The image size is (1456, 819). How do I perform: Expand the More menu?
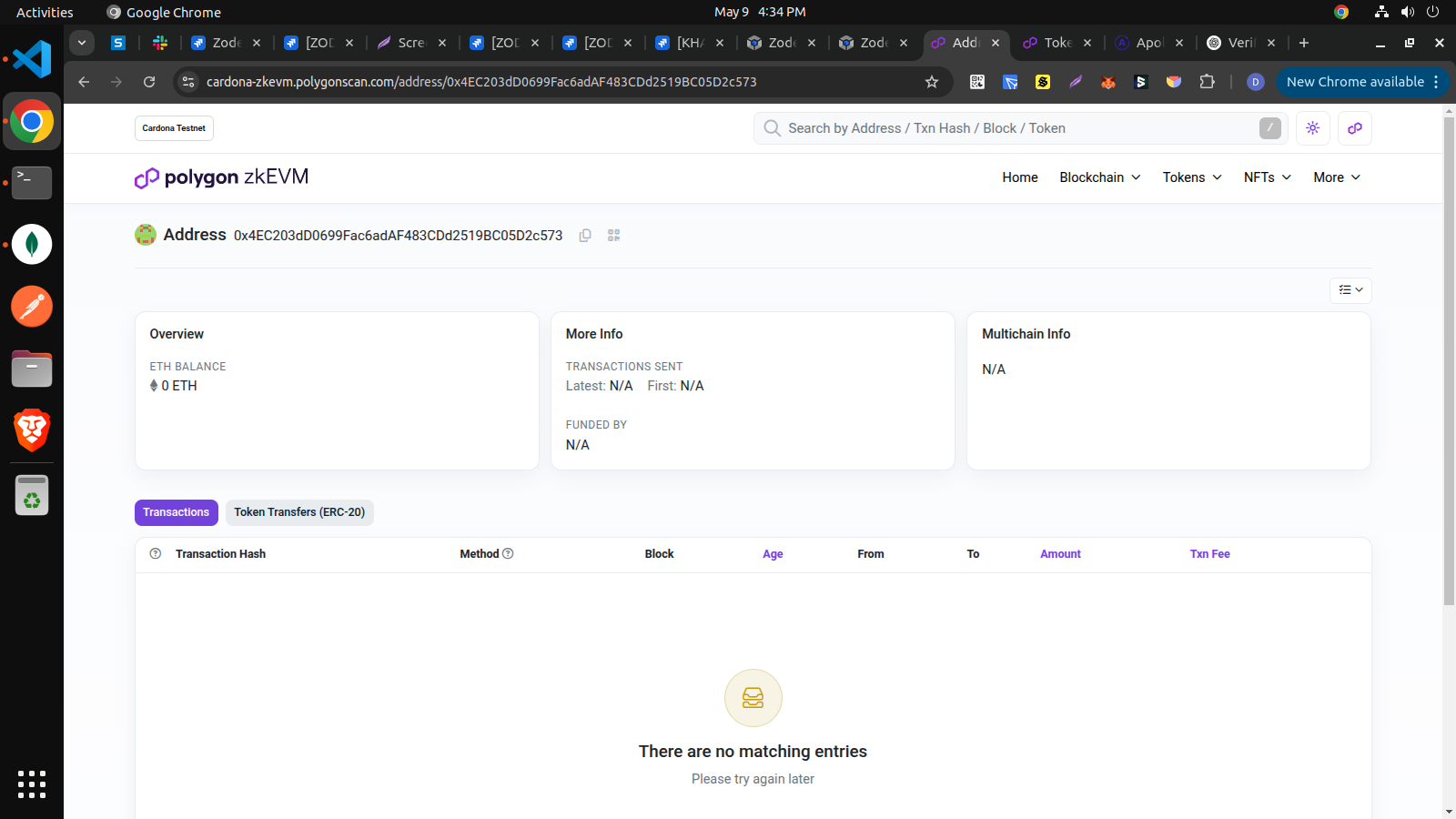coord(1337,177)
